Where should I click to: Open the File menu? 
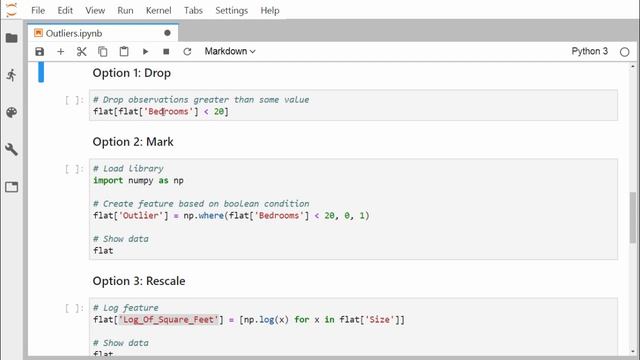tap(38, 10)
